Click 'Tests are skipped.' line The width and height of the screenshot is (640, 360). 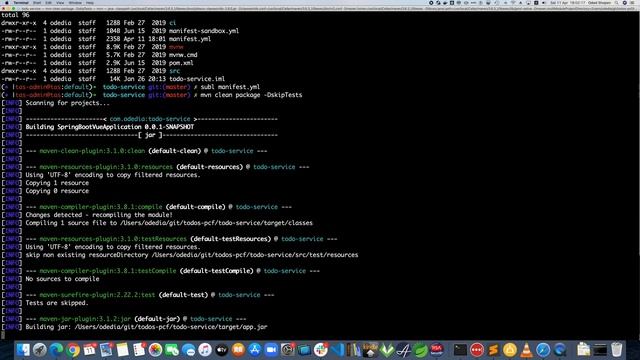pos(57,303)
